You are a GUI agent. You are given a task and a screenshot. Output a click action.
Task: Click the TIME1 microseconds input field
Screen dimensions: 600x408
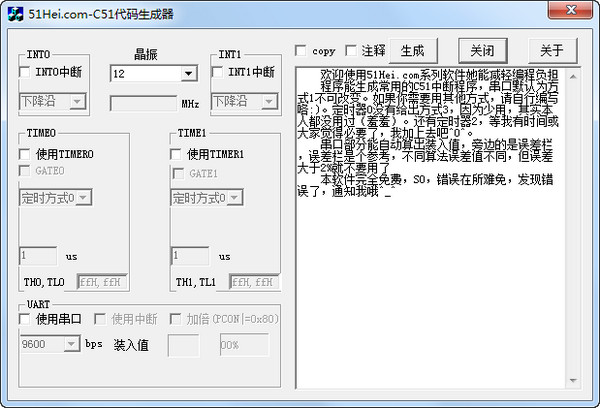point(190,256)
